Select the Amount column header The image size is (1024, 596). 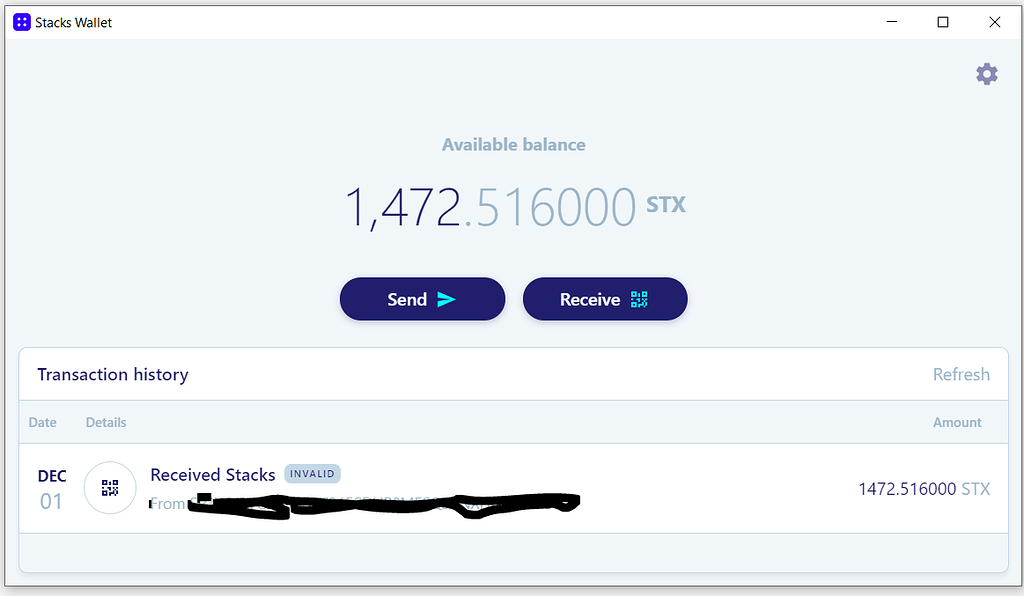pyautogui.click(x=957, y=422)
